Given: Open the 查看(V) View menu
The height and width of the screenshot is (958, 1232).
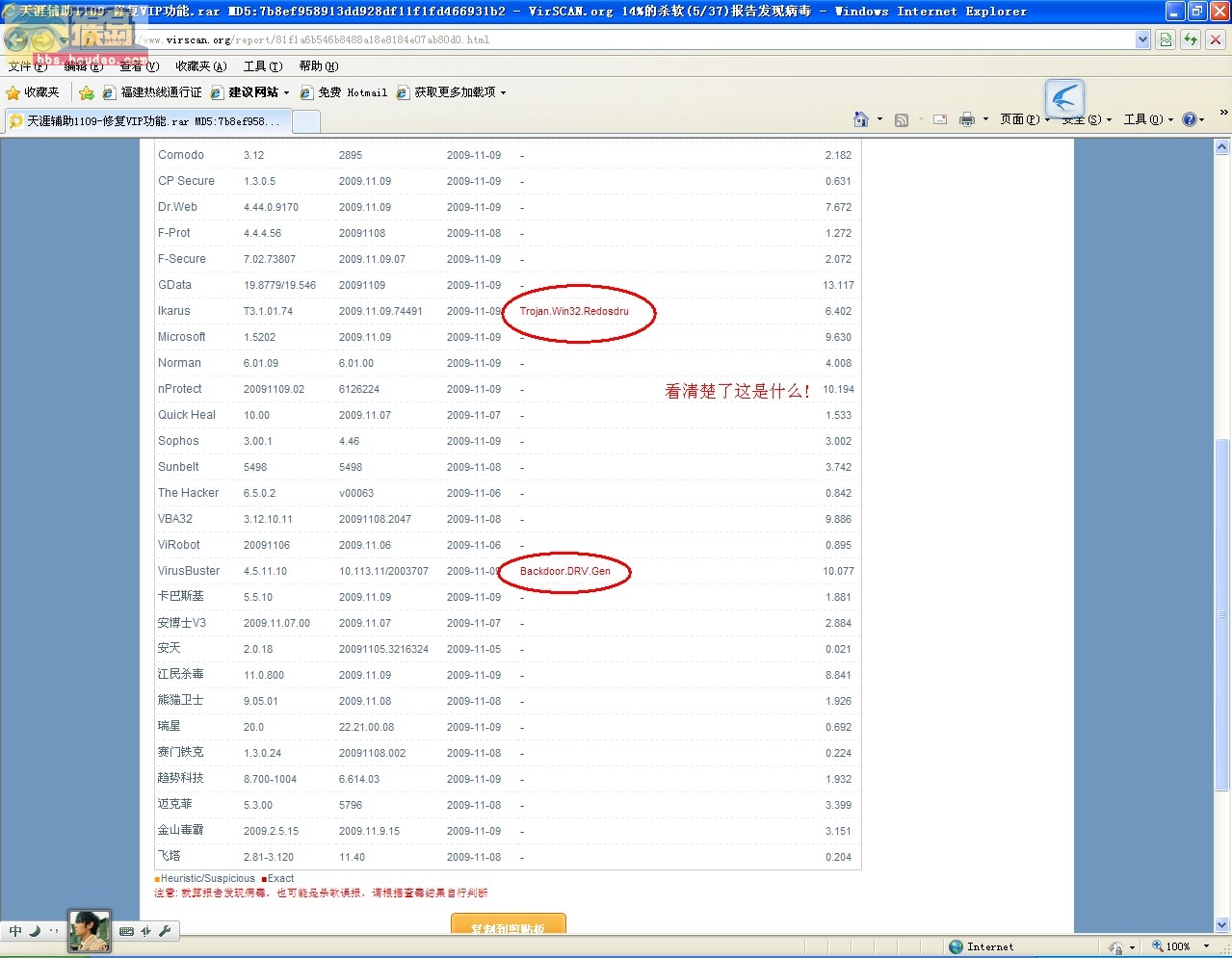Looking at the screenshot, I should (x=139, y=66).
